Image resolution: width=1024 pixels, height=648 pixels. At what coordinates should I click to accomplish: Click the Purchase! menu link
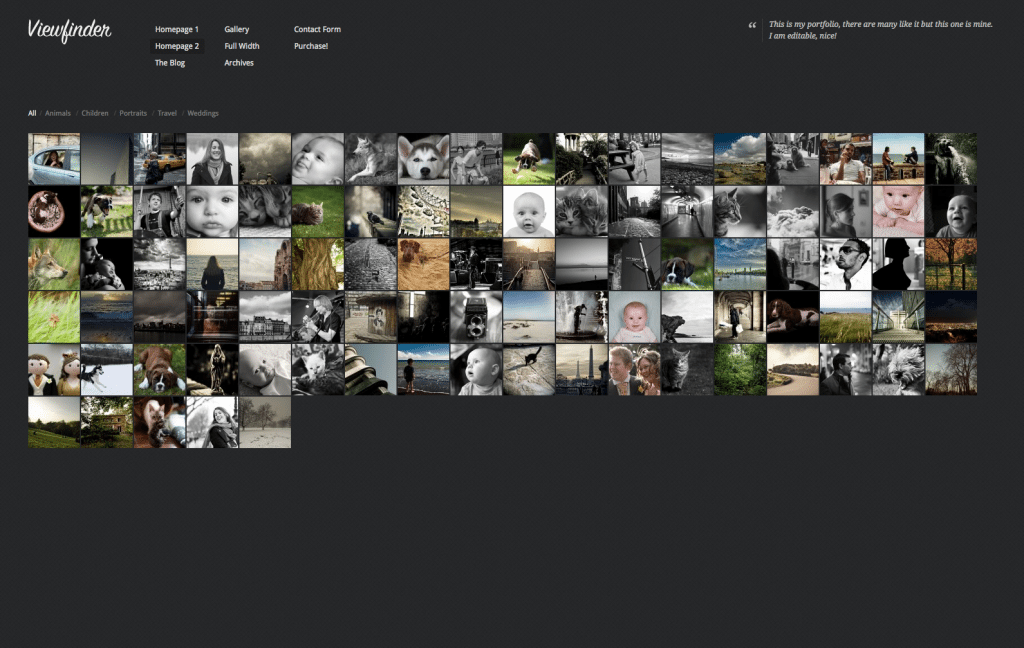point(311,46)
